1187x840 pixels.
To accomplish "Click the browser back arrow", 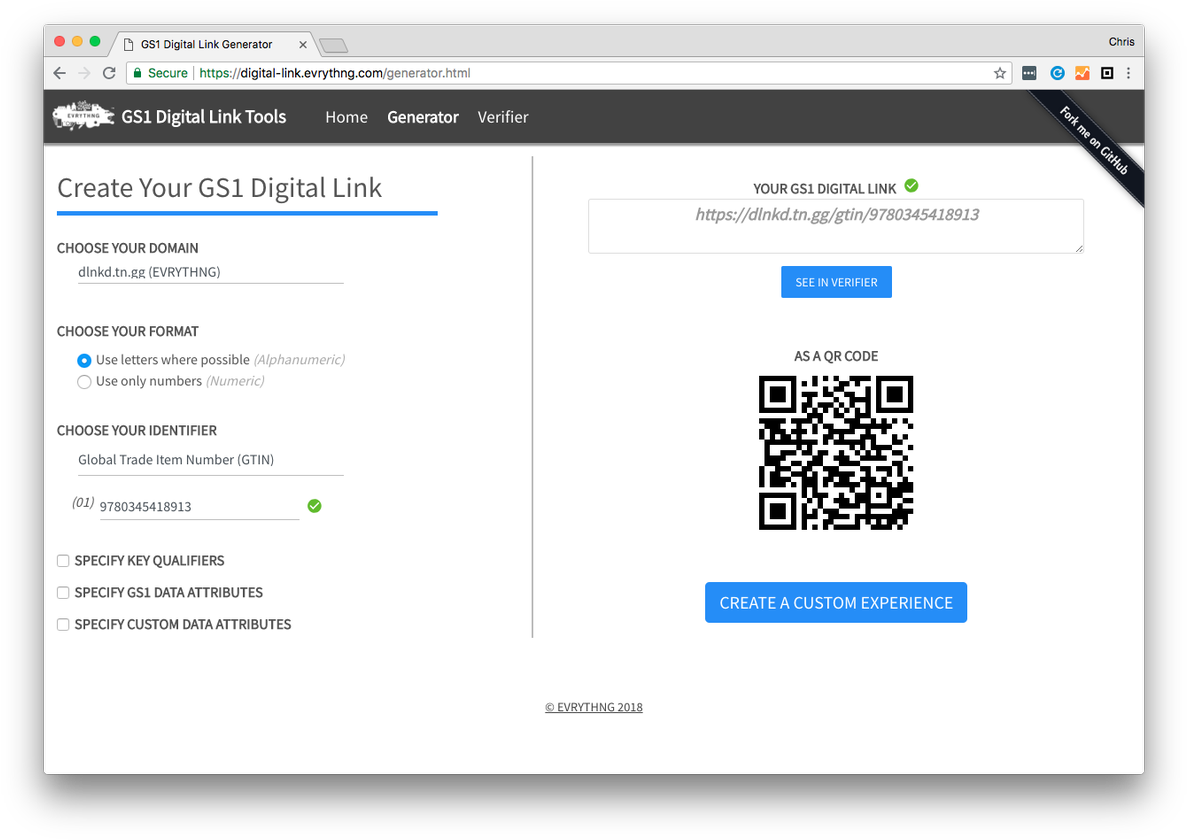I will coord(60,73).
